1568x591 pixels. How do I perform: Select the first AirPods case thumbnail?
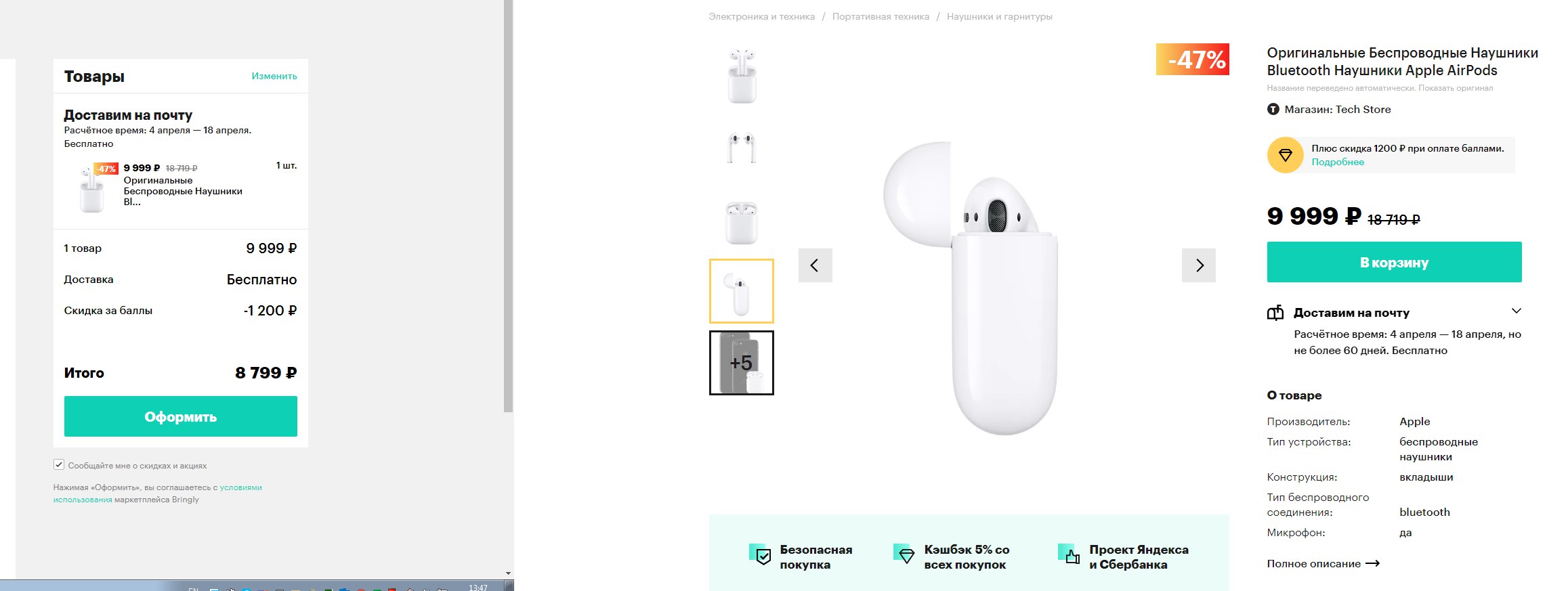[x=742, y=76]
